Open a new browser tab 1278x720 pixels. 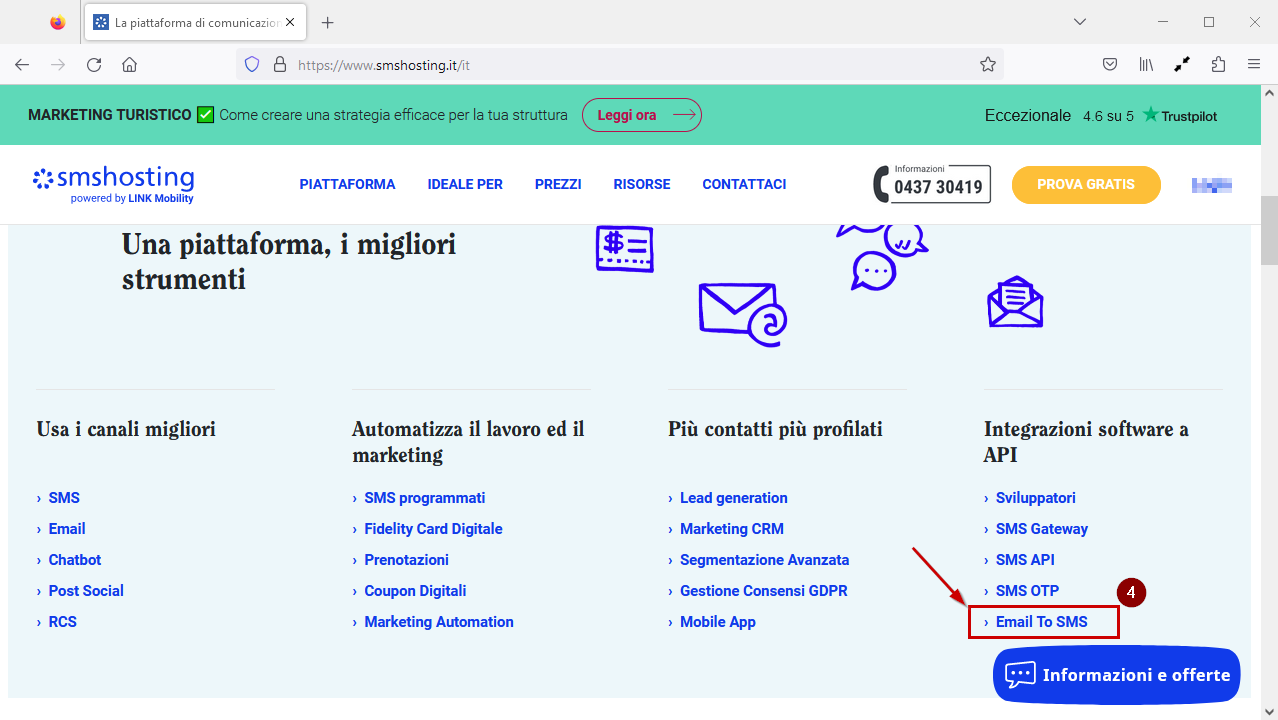coord(327,22)
